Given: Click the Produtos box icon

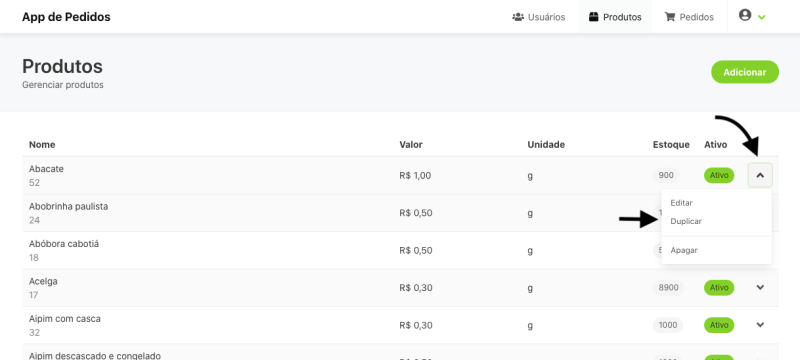Looking at the screenshot, I should [x=593, y=17].
